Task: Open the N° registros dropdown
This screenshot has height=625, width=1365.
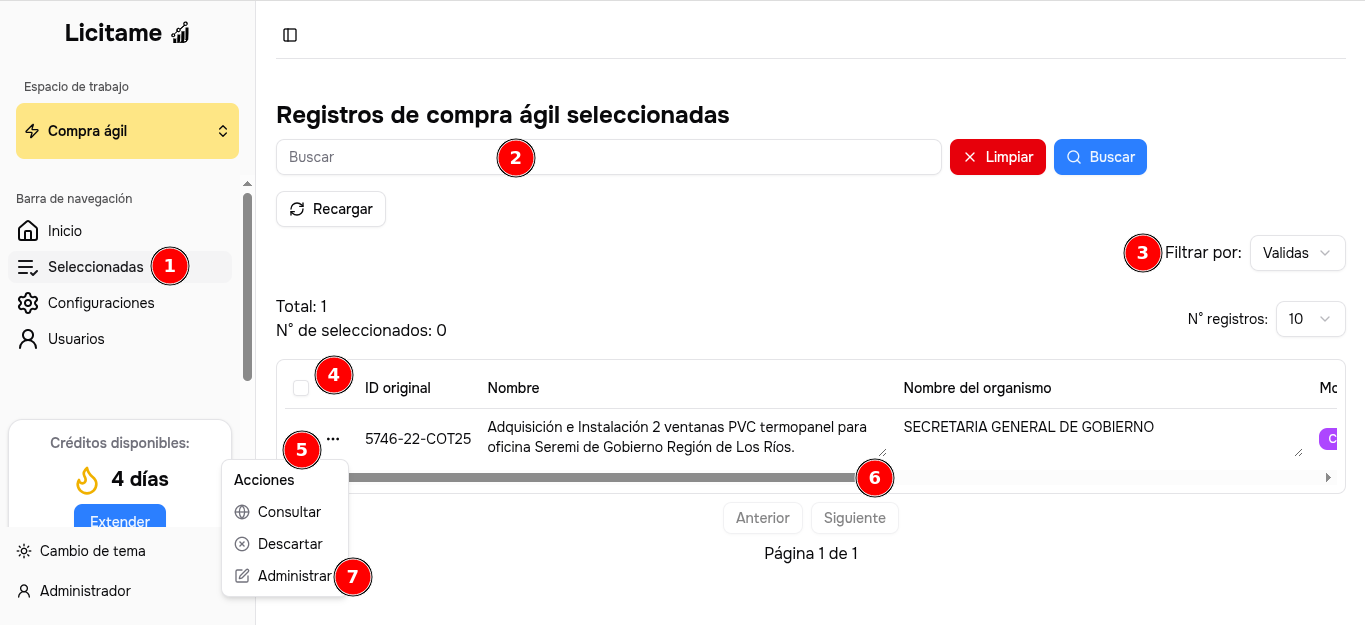Action: pos(1310,319)
